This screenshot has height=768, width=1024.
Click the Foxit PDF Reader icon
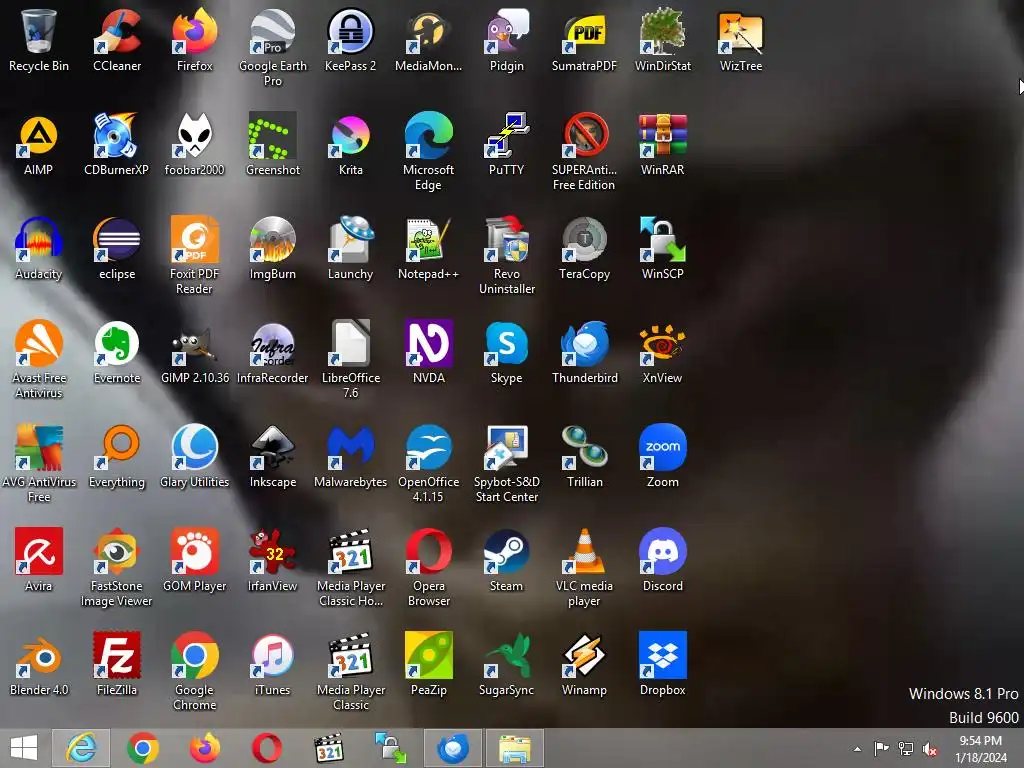(x=195, y=255)
